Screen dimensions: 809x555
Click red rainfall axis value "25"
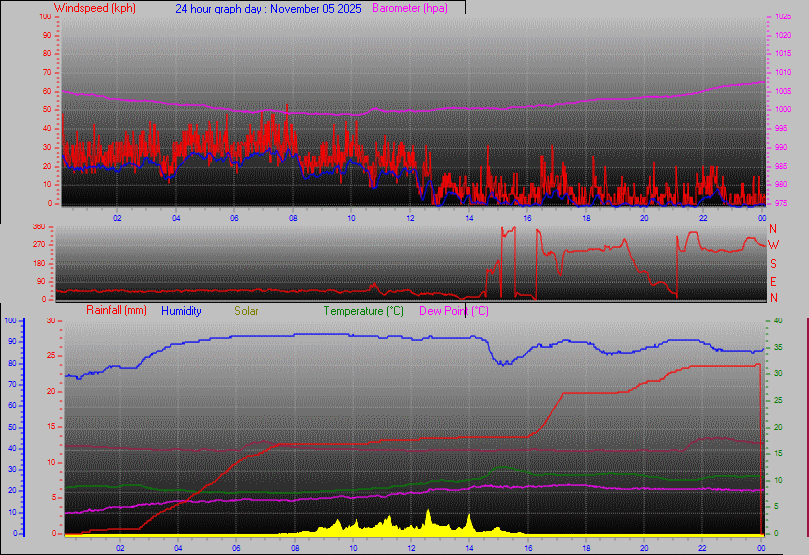coord(51,356)
